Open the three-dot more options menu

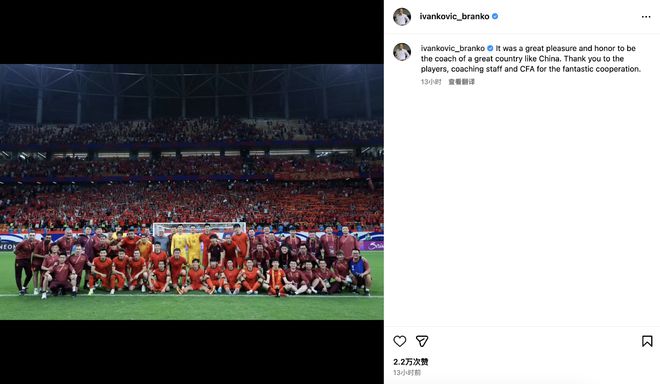point(646,17)
